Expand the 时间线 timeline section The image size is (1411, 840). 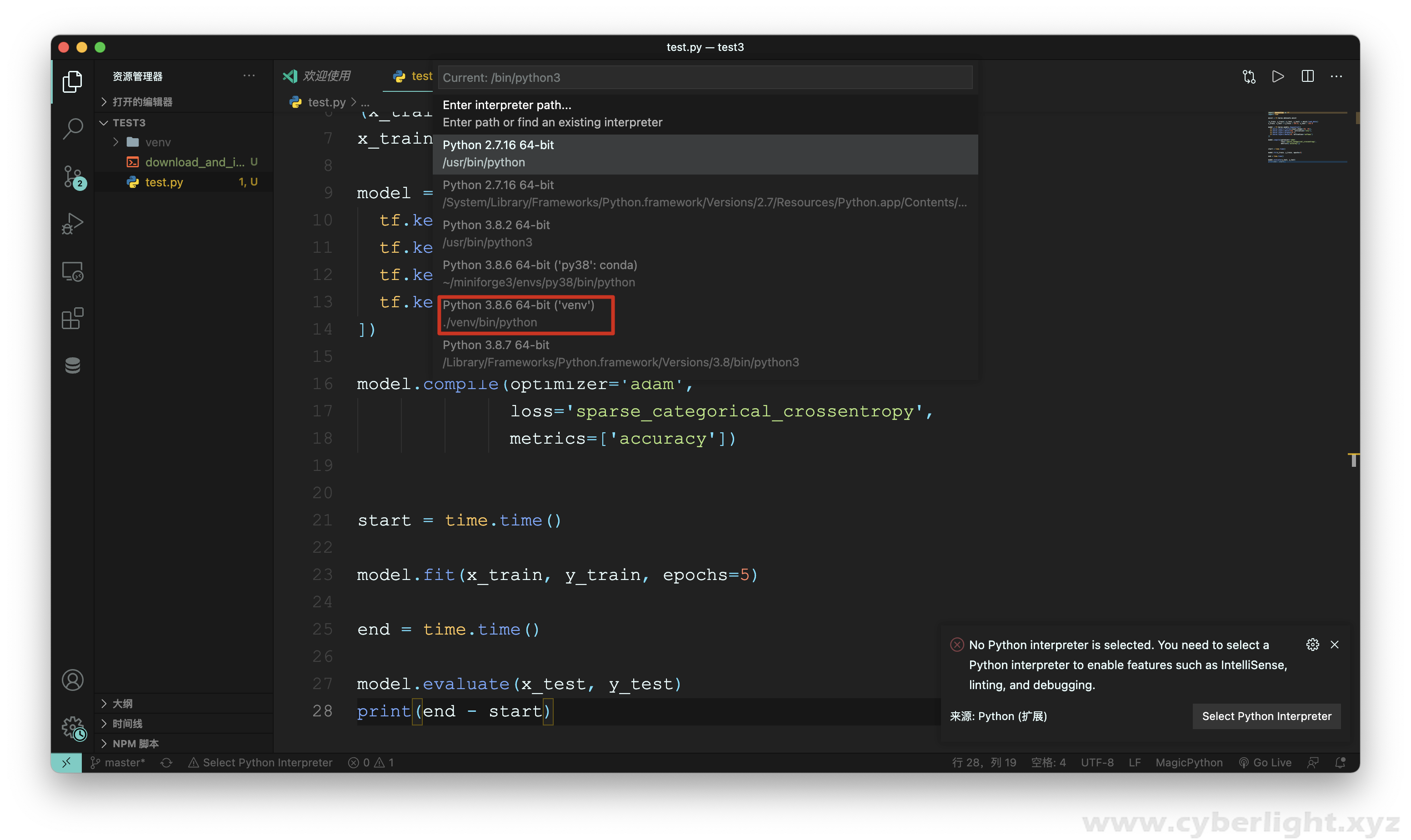tap(184, 723)
